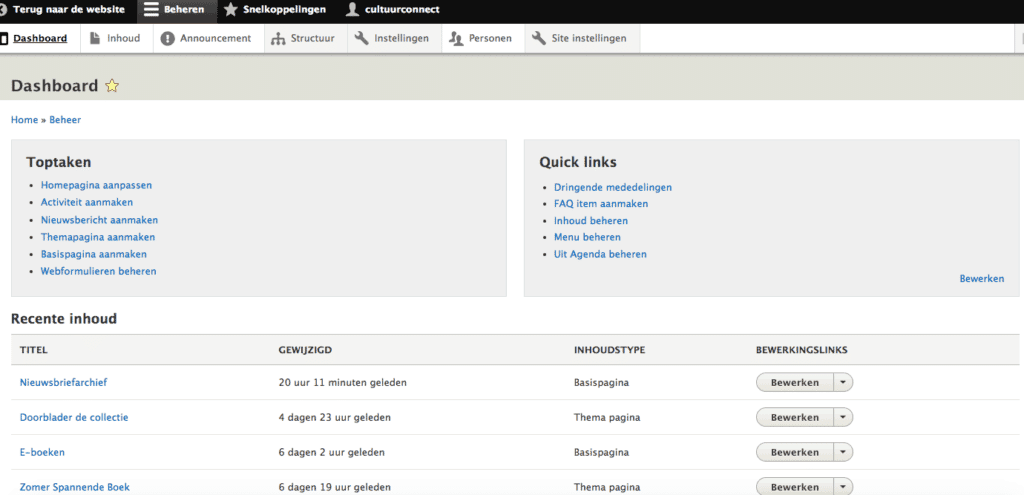Switch to the Dashboard tab
The width and height of the screenshot is (1024, 495).
click(39, 39)
